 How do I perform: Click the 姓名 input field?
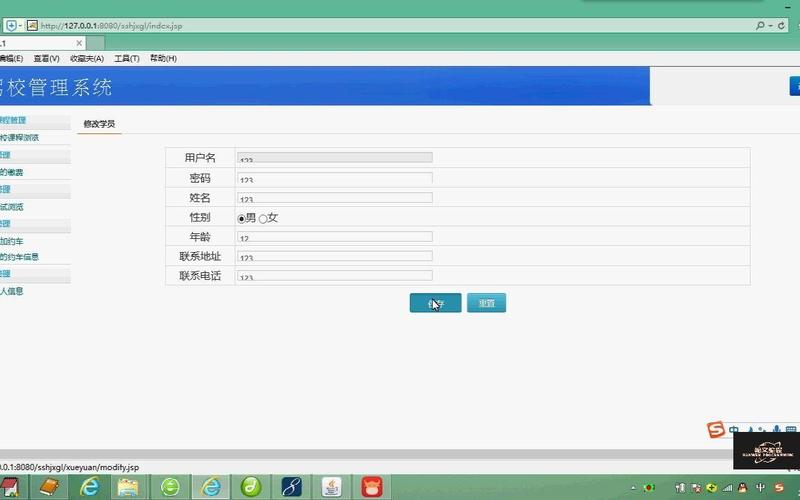[335, 197]
